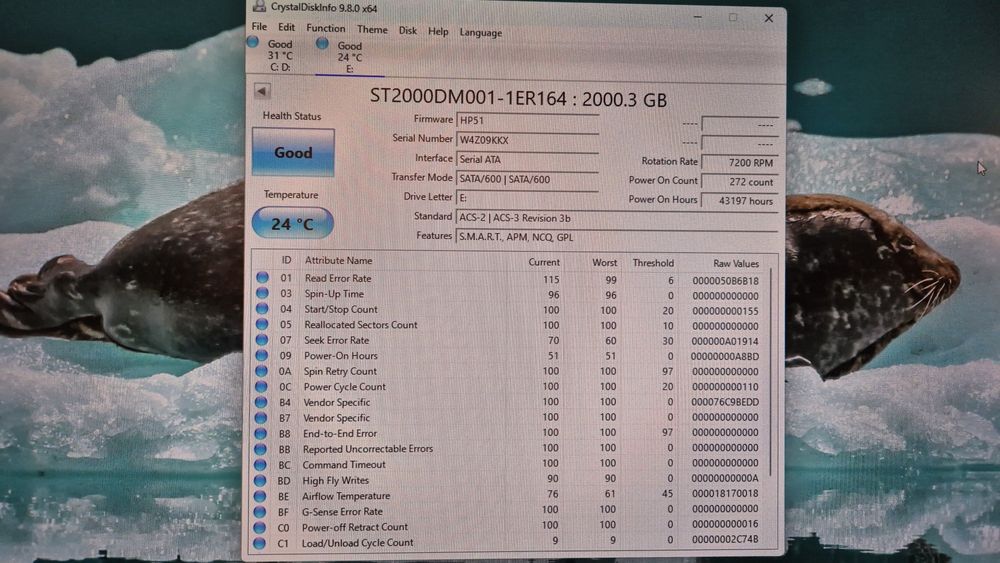Click the Power On Hours 43197 hours field
The image size is (1000, 563).
740,201
